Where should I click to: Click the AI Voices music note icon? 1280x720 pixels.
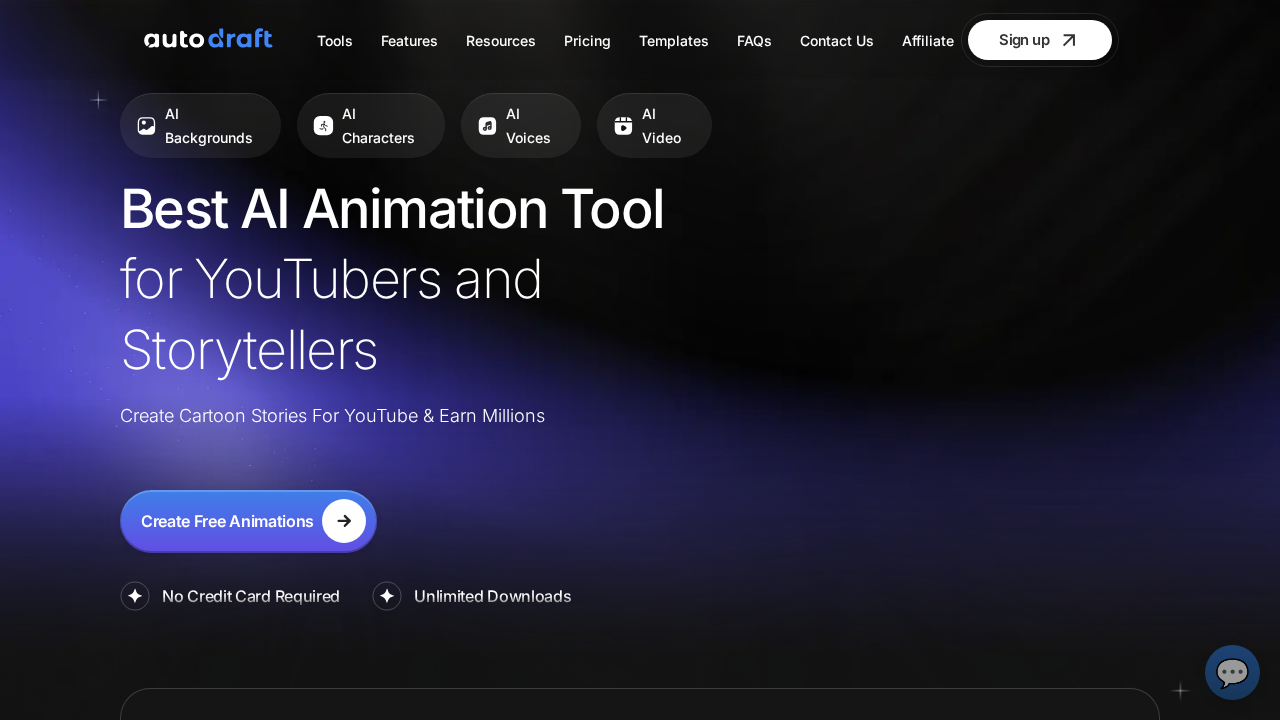coord(487,126)
